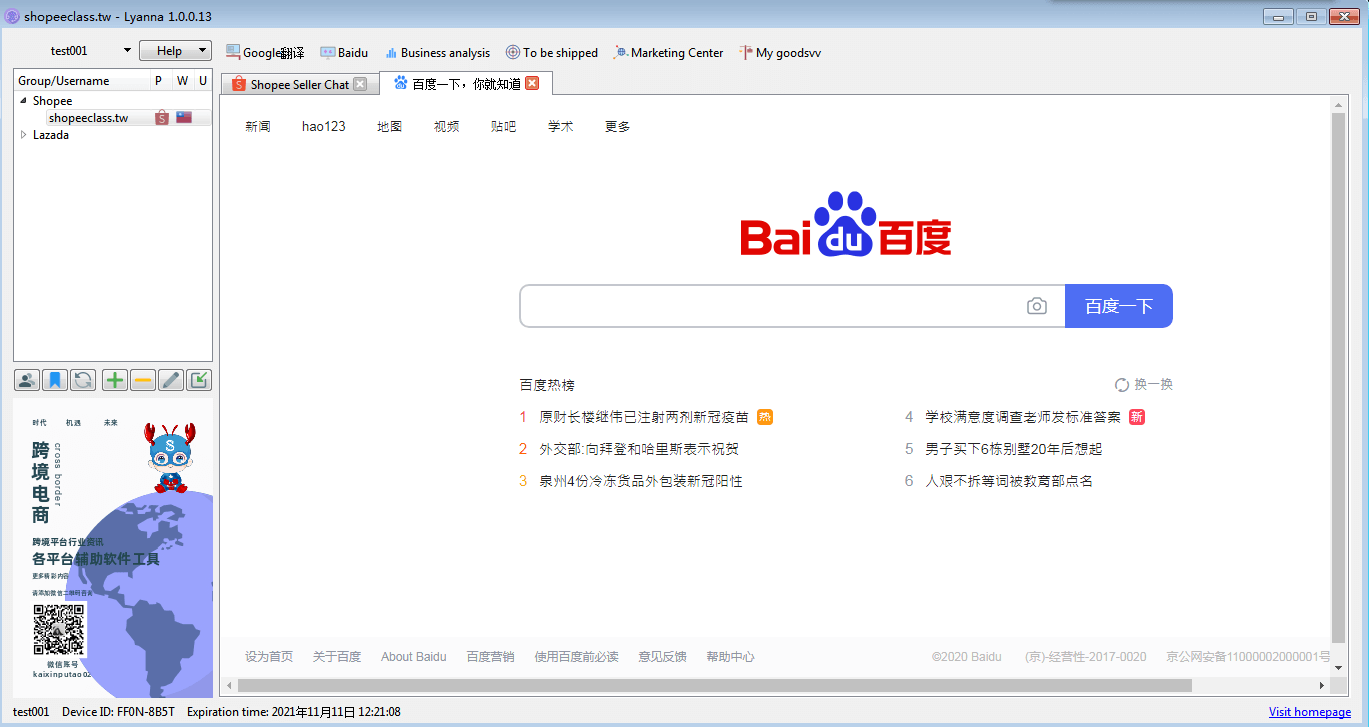Click the 百度营销 footer link
The image size is (1369, 727).
tap(490, 657)
